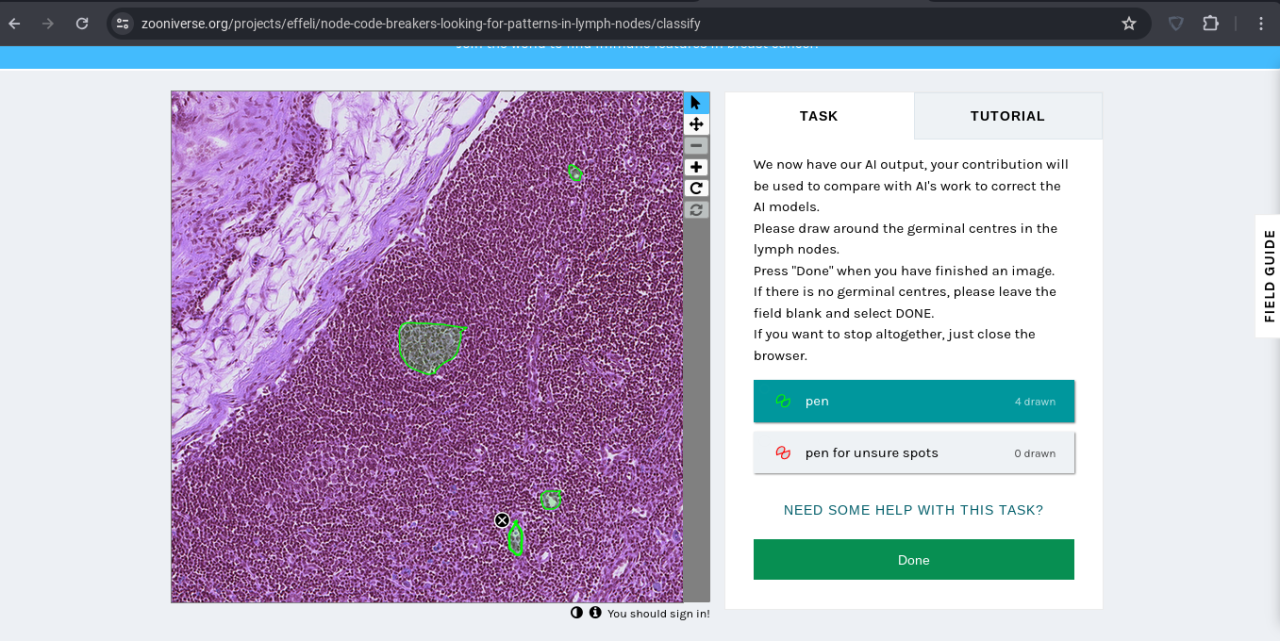Open the browser shield icon
The width and height of the screenshot is (1280, 641).
tap(1176, 23)
